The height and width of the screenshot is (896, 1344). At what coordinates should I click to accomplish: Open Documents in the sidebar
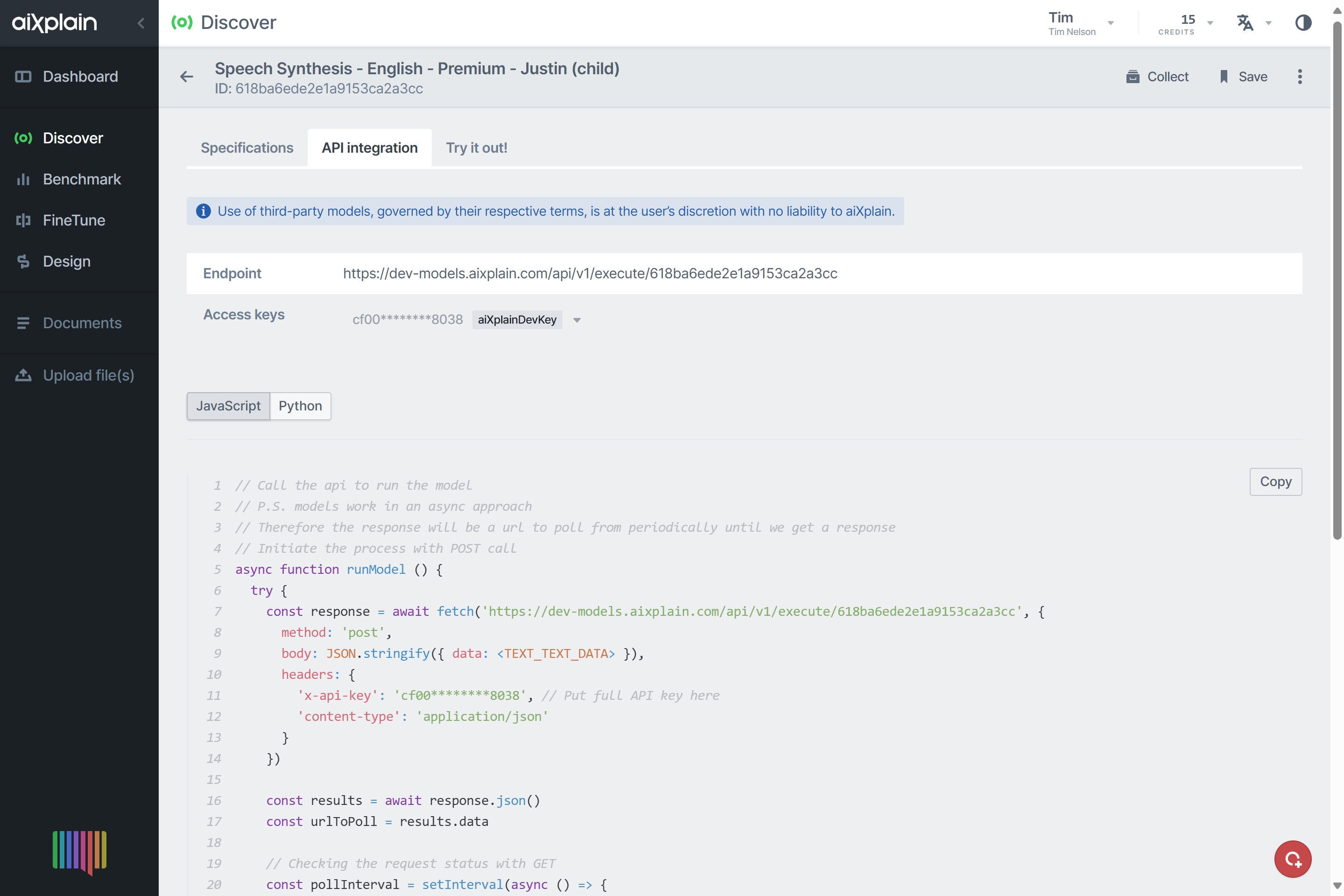tap(82, 323)
